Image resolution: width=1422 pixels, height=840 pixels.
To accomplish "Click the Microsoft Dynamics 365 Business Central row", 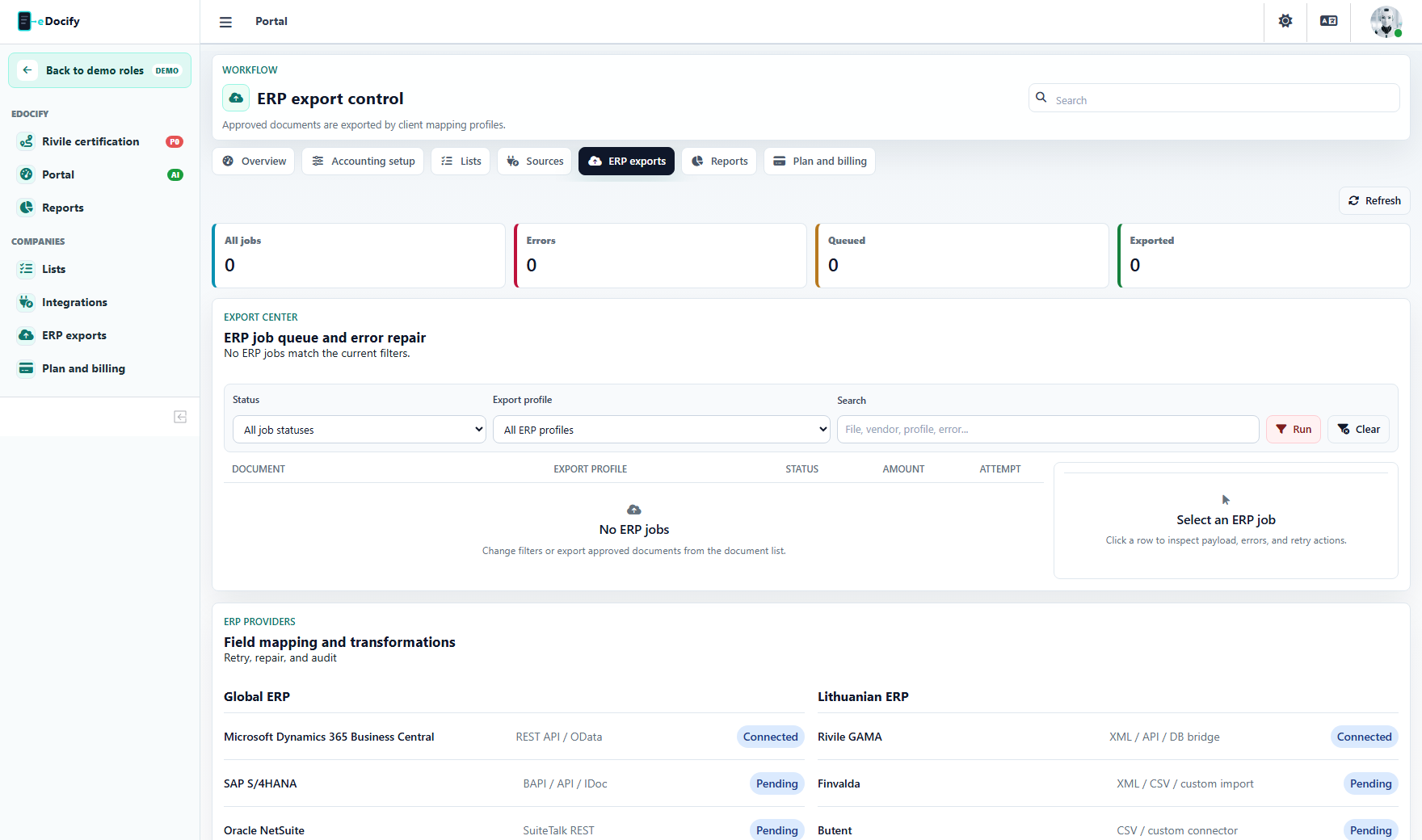I will [514, 737].
